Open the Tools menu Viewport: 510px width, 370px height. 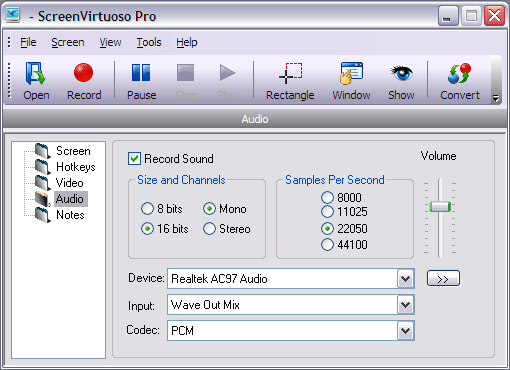coord(149,42)
